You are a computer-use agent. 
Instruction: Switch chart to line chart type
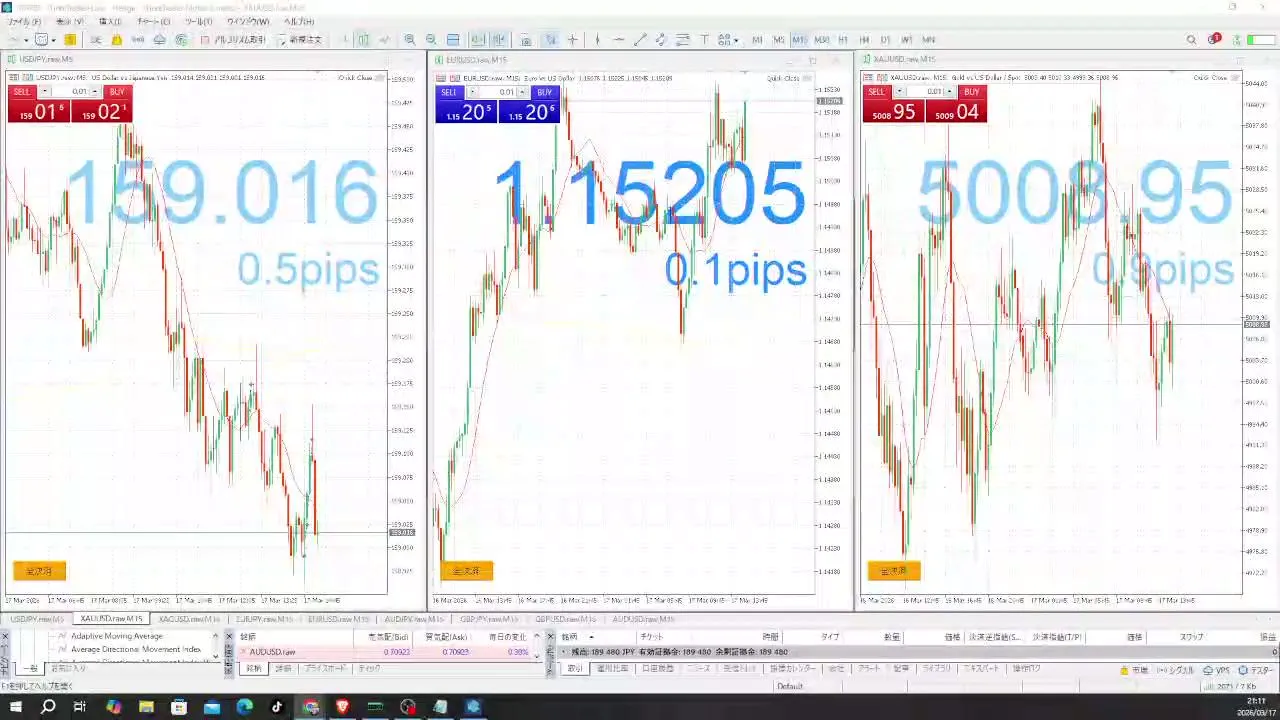tap(385, 40)
